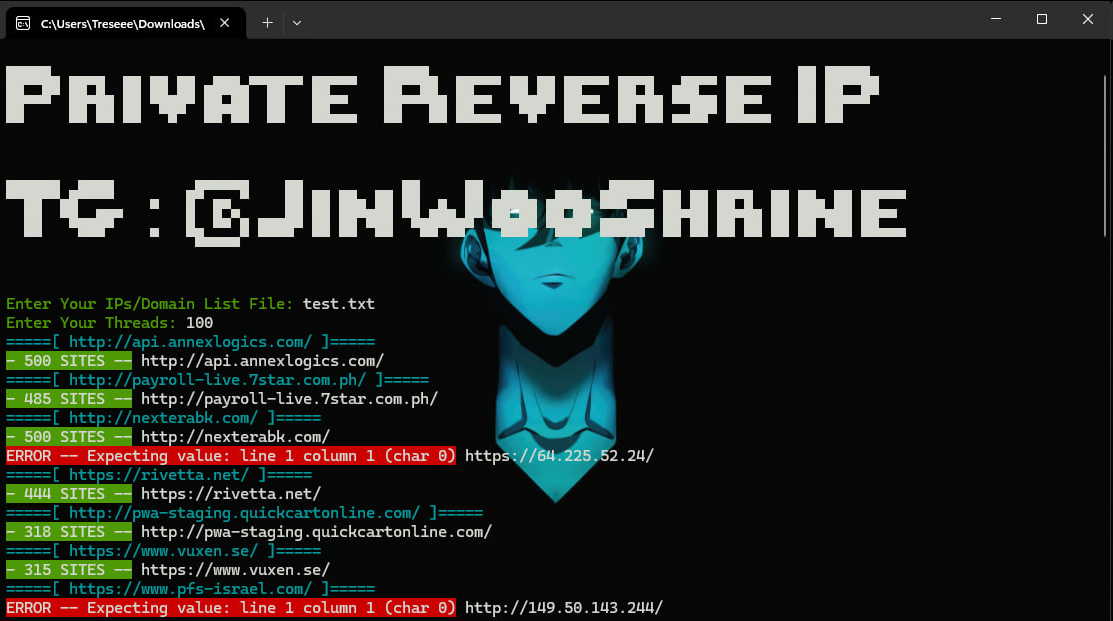Expand the new tab profile dropdown
This screenshot has height=621, width=1113.
point(297,23)
